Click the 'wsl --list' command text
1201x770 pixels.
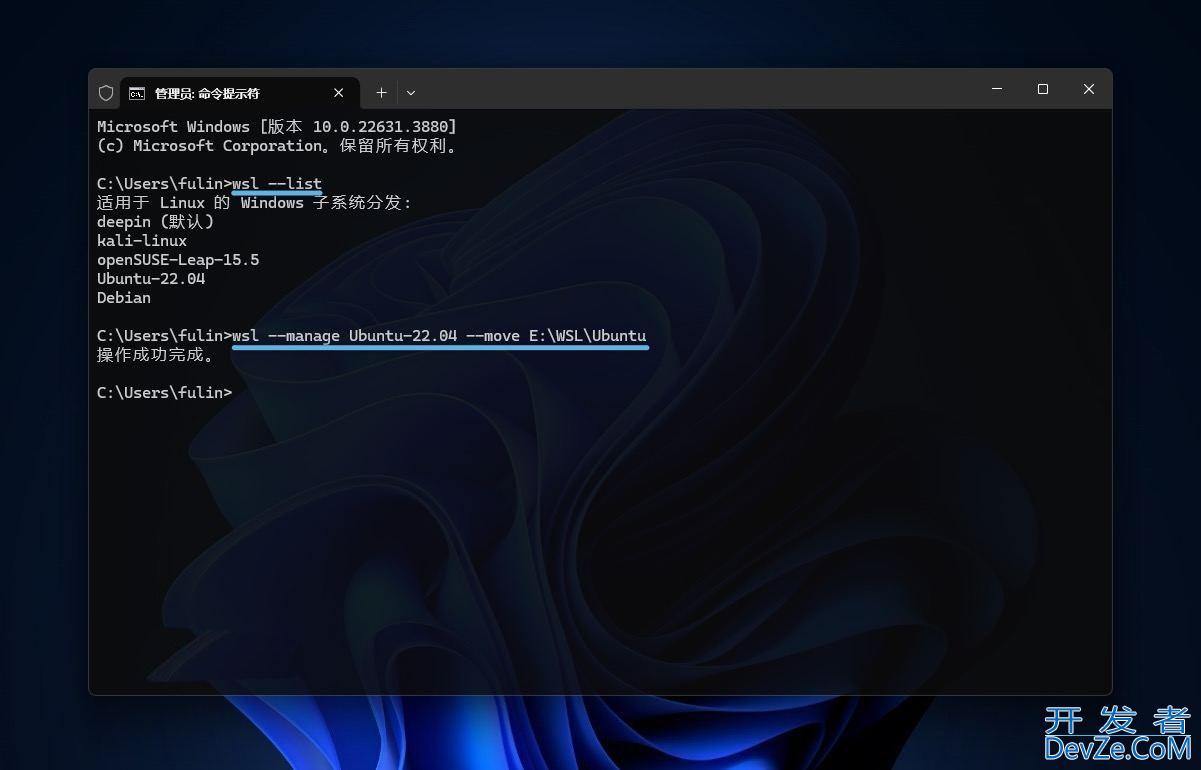pos(277,184)
